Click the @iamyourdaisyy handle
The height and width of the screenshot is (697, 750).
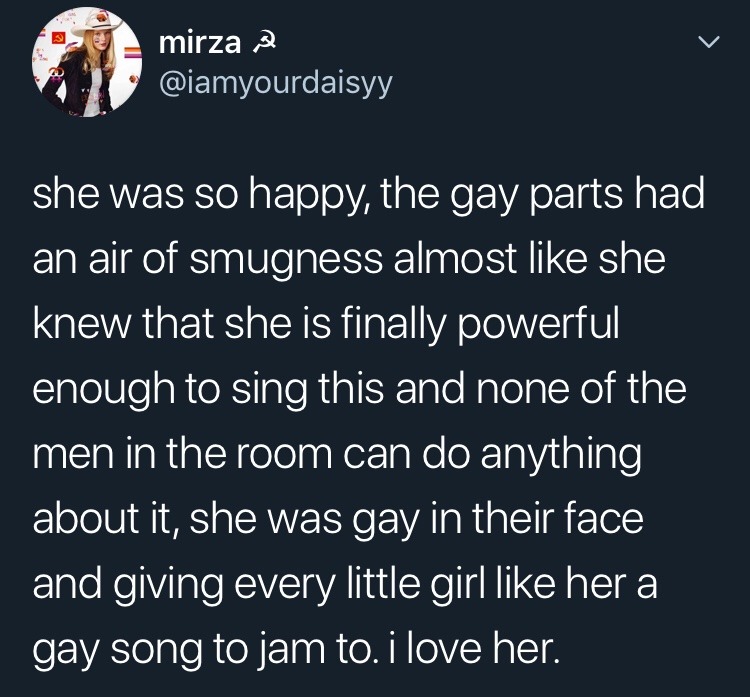point(276,84)
